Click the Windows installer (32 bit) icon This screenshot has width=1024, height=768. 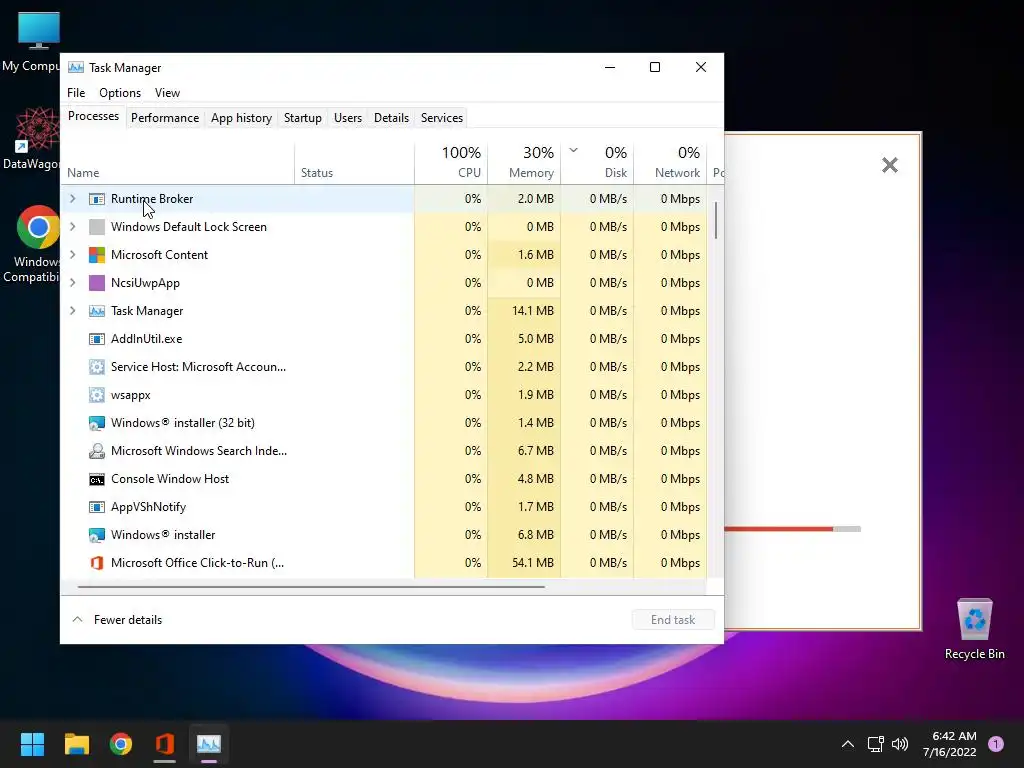[97, 423]
